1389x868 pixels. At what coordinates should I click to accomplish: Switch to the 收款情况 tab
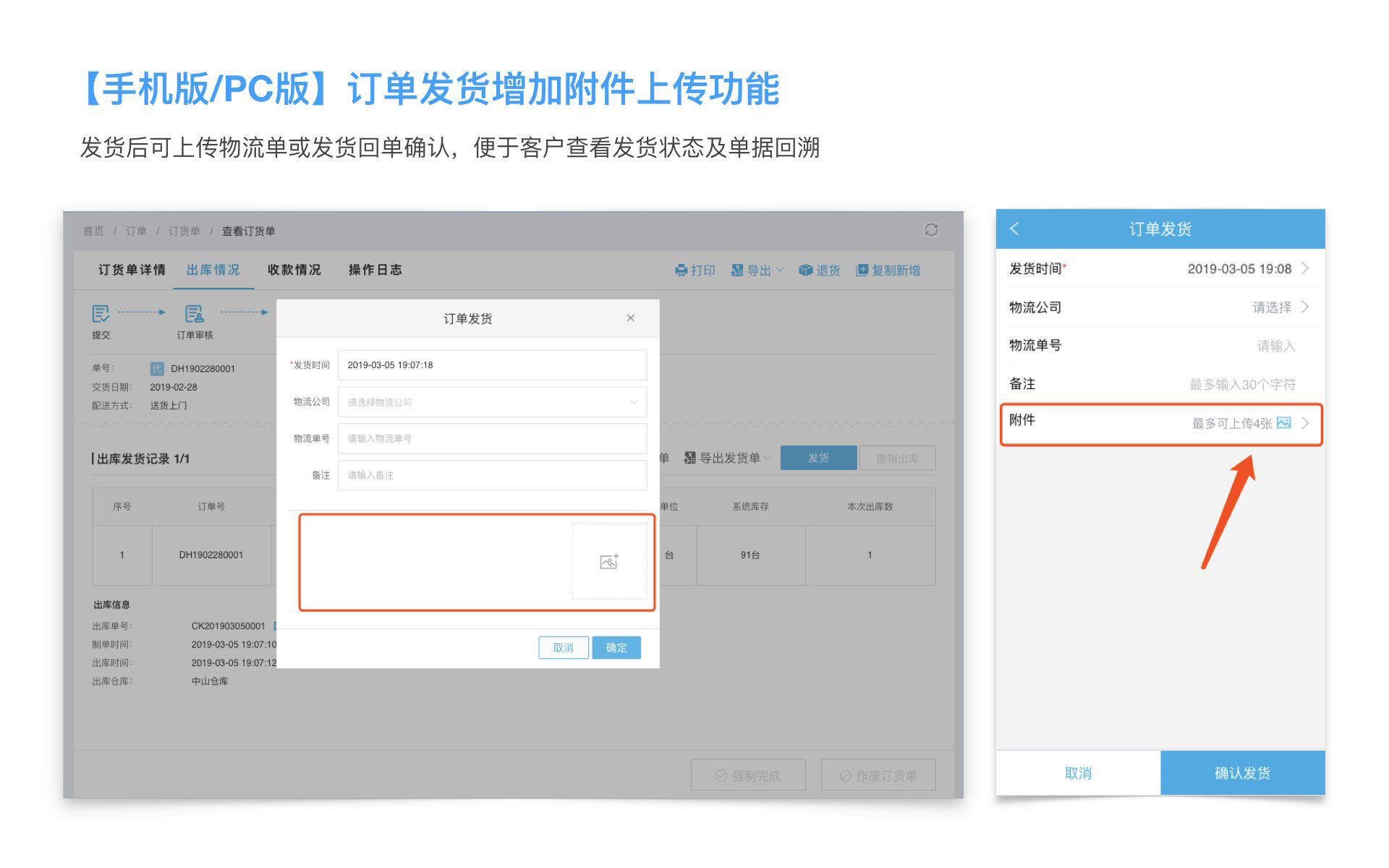294,270
